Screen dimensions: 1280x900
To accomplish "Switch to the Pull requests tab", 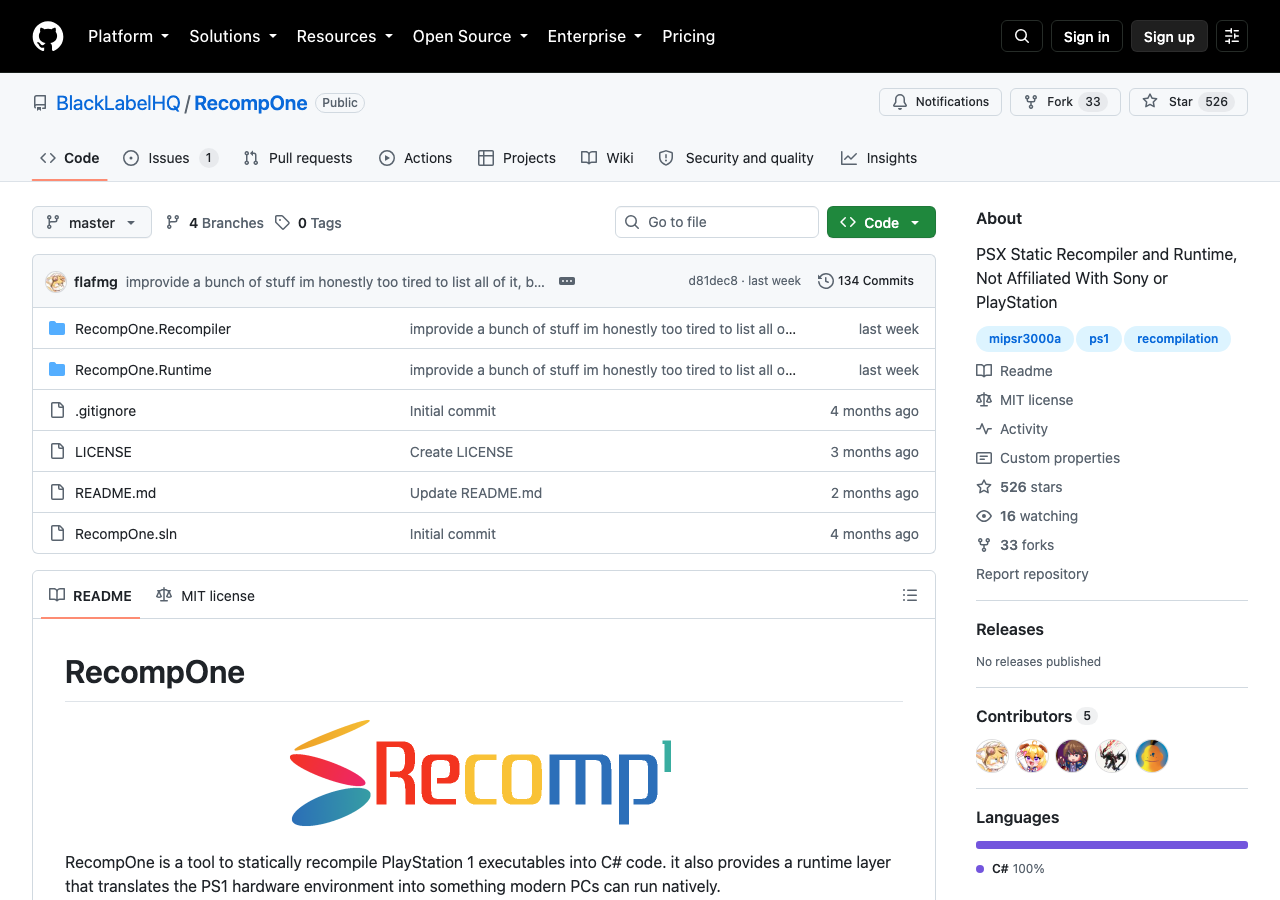I will click(x=298, y=158).
